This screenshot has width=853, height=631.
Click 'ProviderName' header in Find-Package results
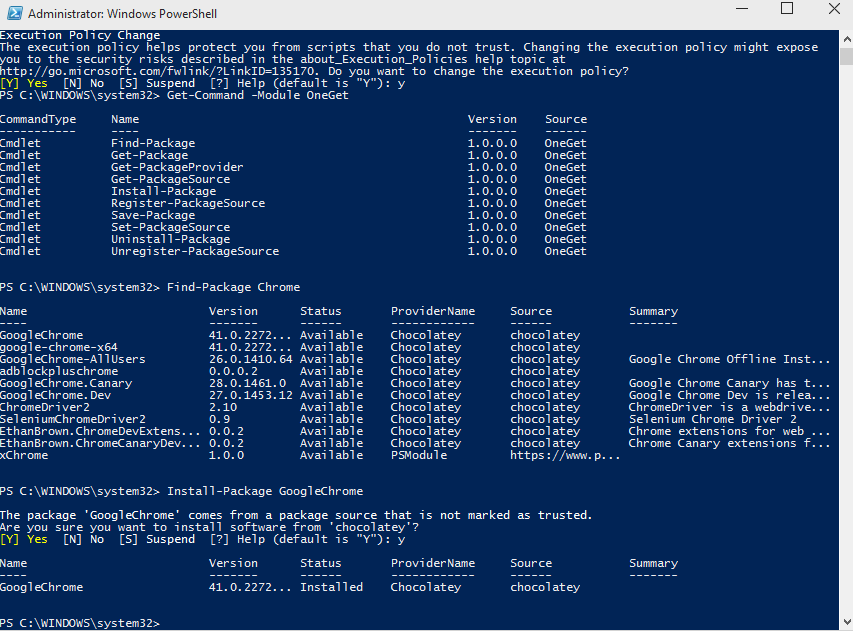click(x=432, y=311)
